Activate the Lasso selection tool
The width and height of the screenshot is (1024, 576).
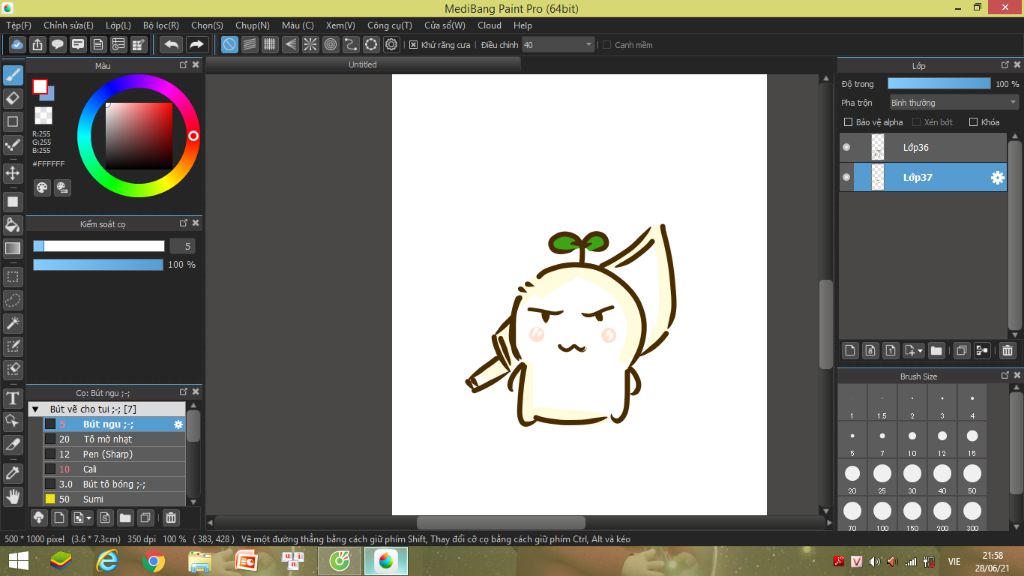point(12,300)
